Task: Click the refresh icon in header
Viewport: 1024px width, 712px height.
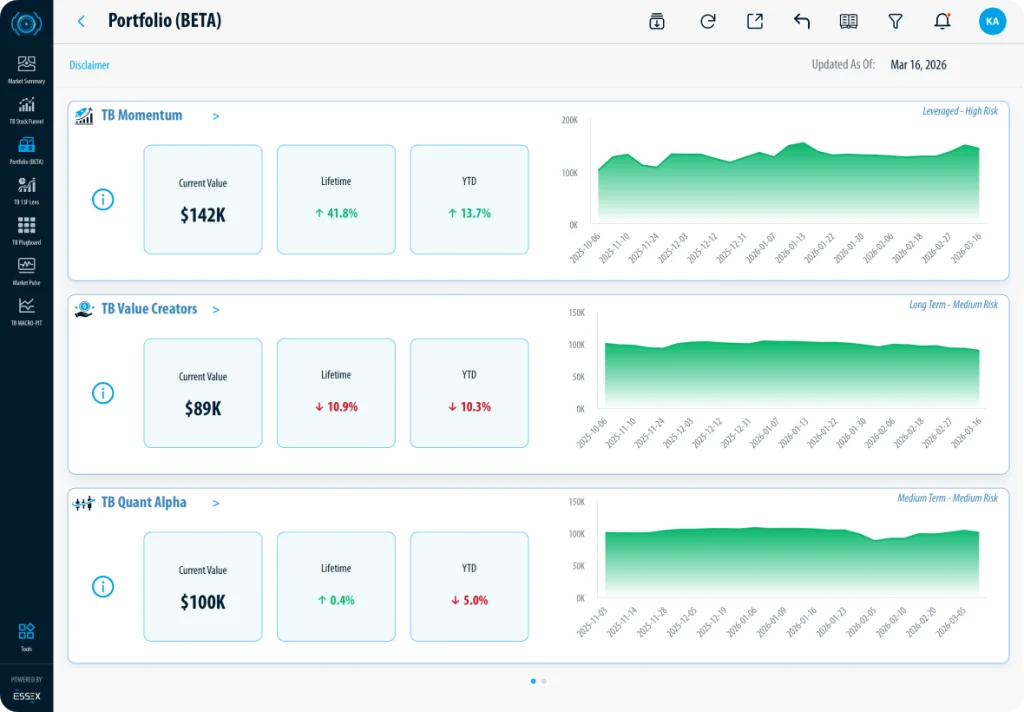Action: [708, 21]
